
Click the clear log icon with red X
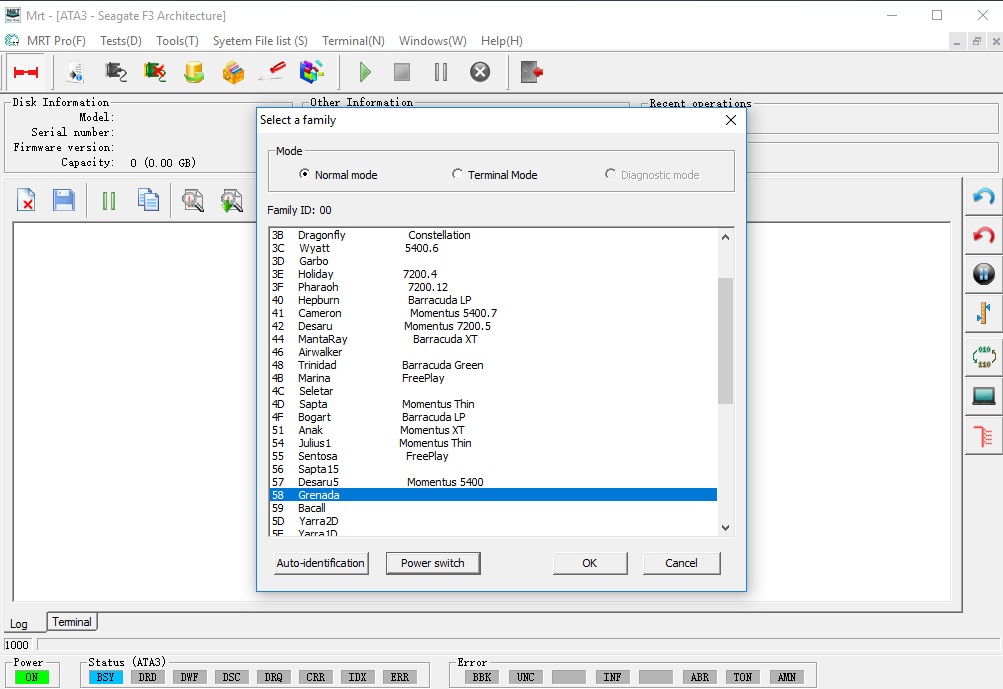tap(26, 200)
